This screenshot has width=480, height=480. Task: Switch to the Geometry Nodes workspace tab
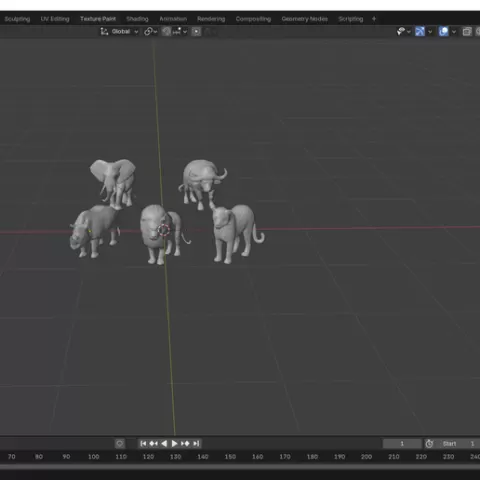(x=305, y=19)
